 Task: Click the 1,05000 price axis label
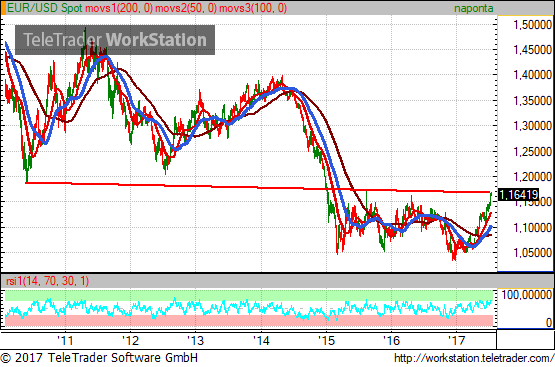pos(532,253)
